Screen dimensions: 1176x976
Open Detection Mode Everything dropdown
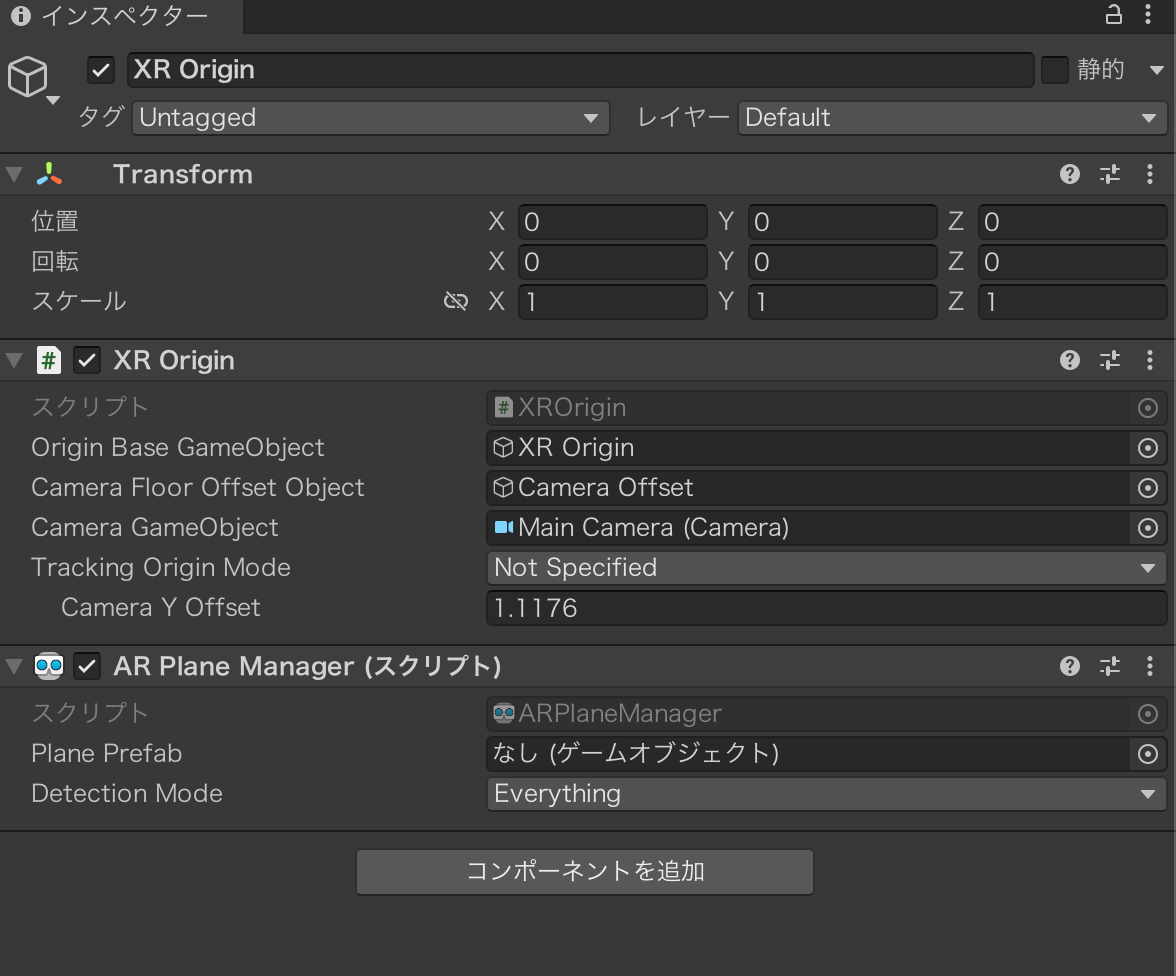826,794
